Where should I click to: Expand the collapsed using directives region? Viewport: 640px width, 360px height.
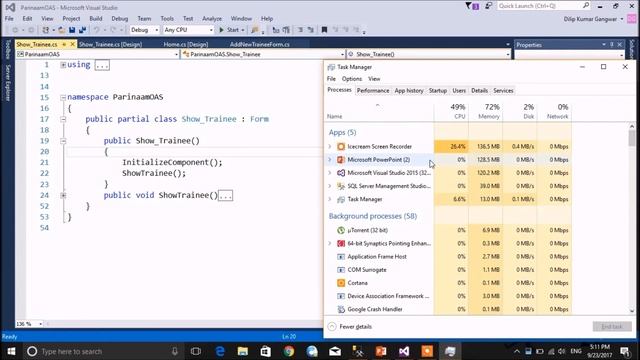tap(63, 64)
